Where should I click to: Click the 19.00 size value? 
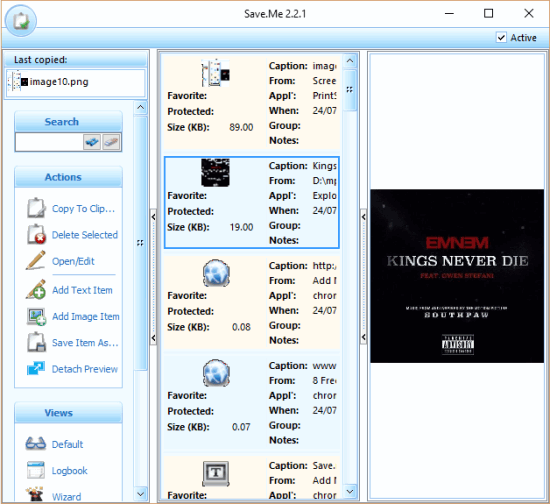241,227
